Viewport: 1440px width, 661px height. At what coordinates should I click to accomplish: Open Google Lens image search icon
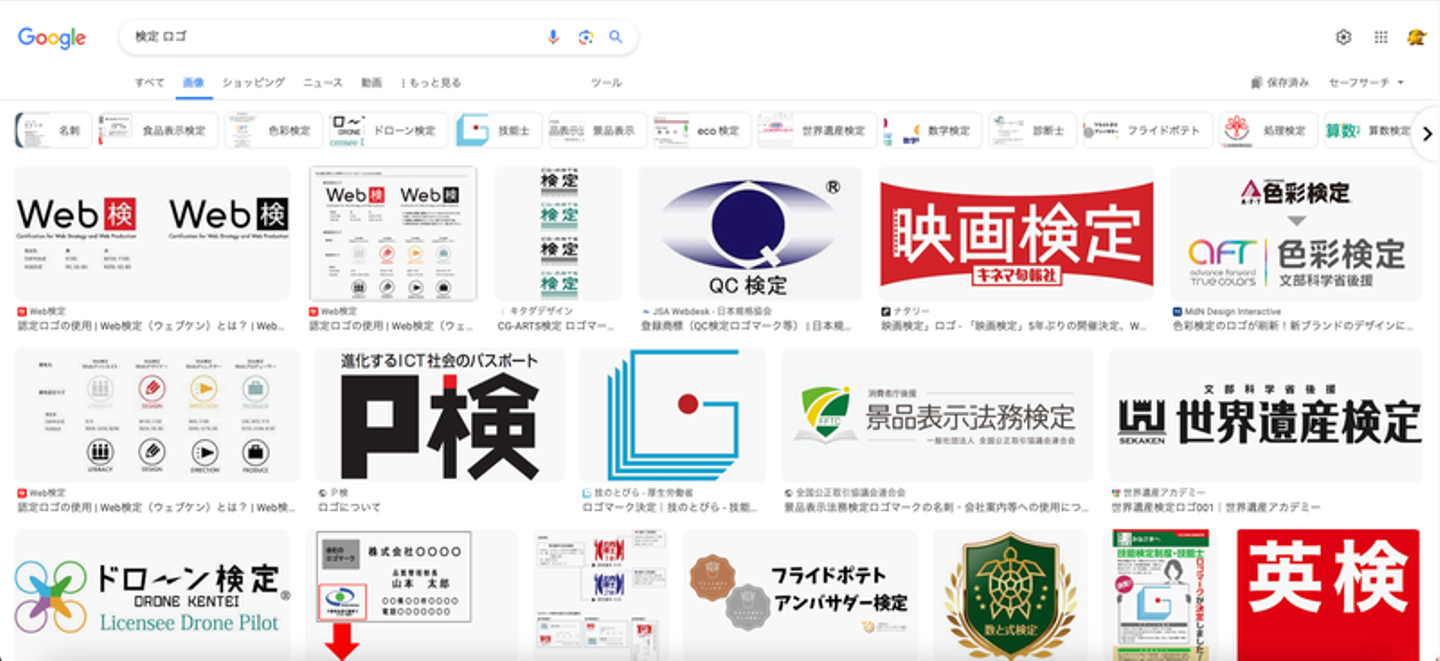pos(585,37)
